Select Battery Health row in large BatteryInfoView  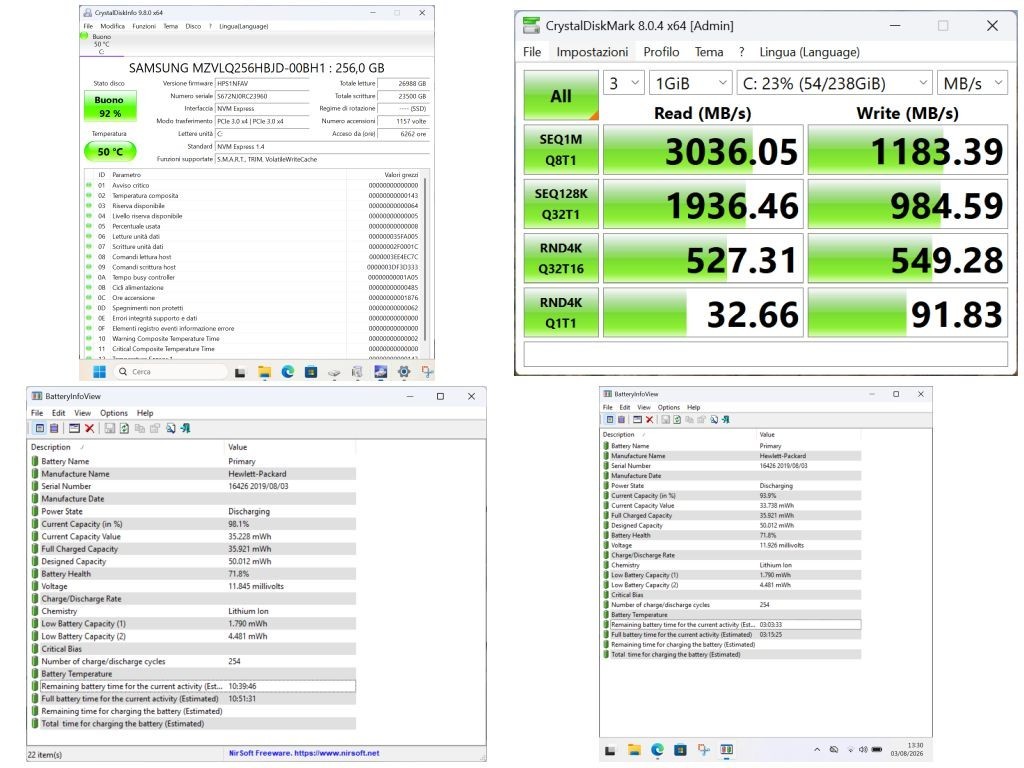coord(193,573)
